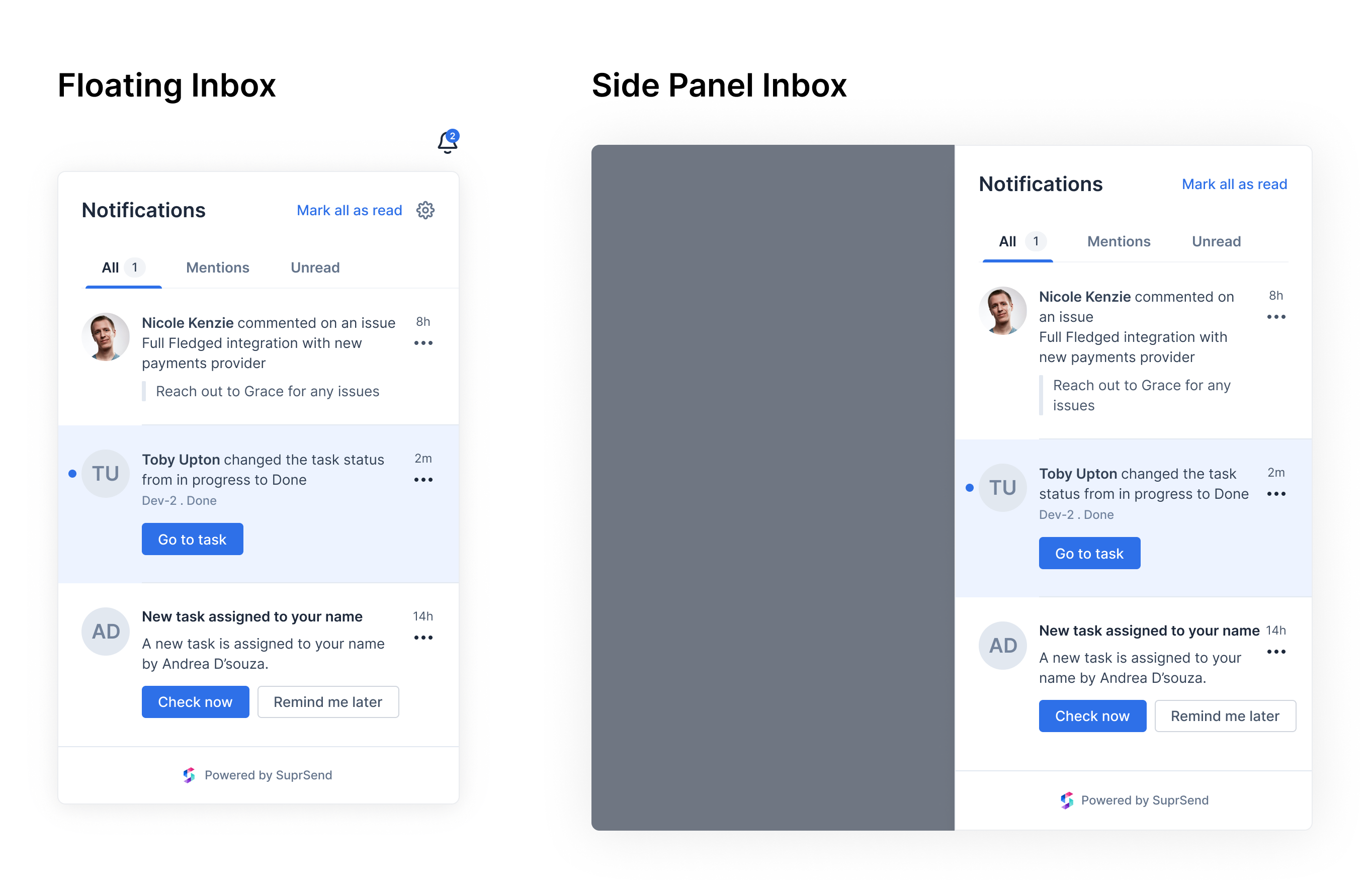This screenshot has width=1370, height=896.
Task: Click Check now in side panel
Action: point(1092,715)
